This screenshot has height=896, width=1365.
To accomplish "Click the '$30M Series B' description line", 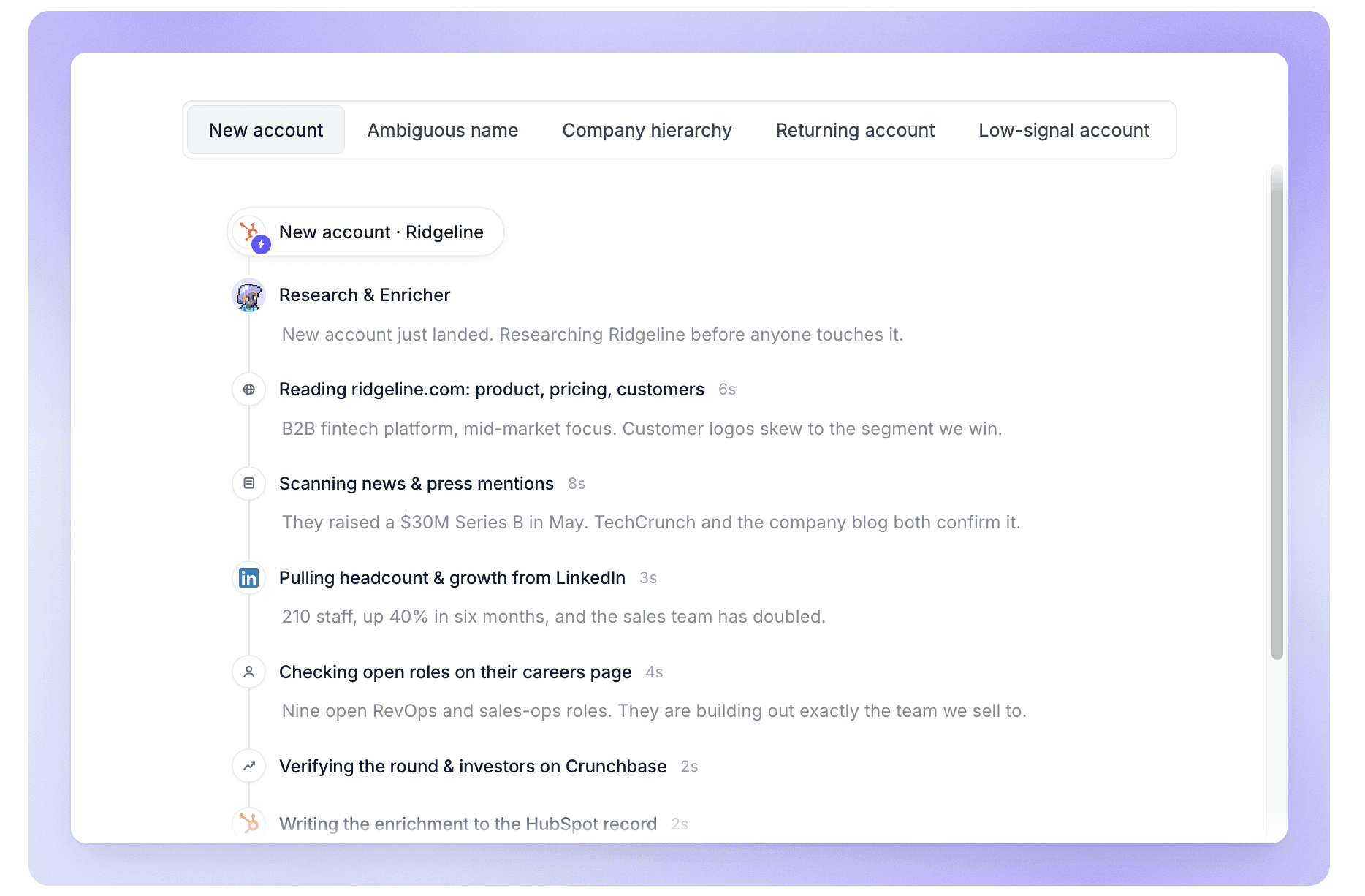I will tap(651, 523).
